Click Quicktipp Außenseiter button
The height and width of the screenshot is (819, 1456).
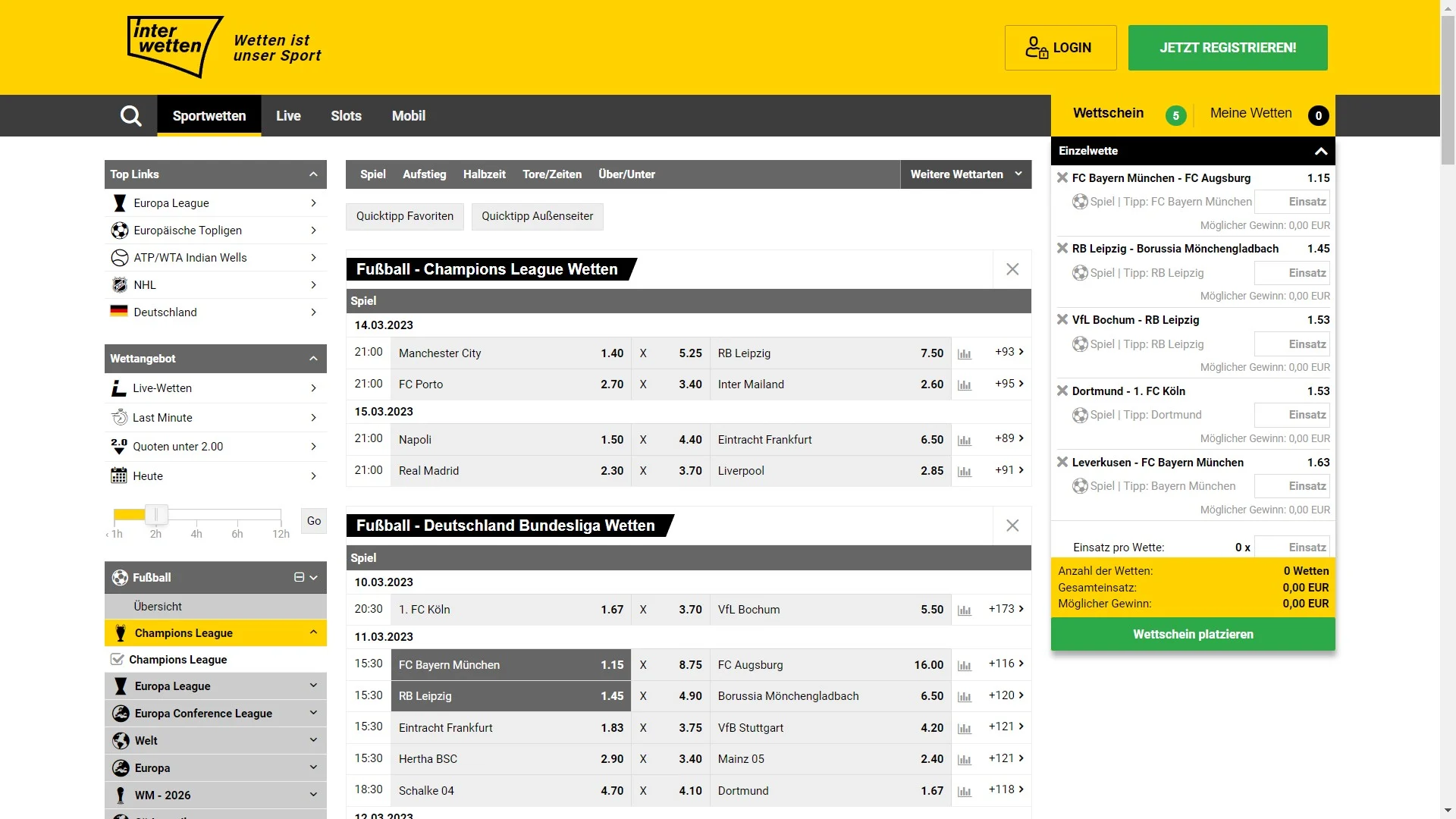(537, 217)
